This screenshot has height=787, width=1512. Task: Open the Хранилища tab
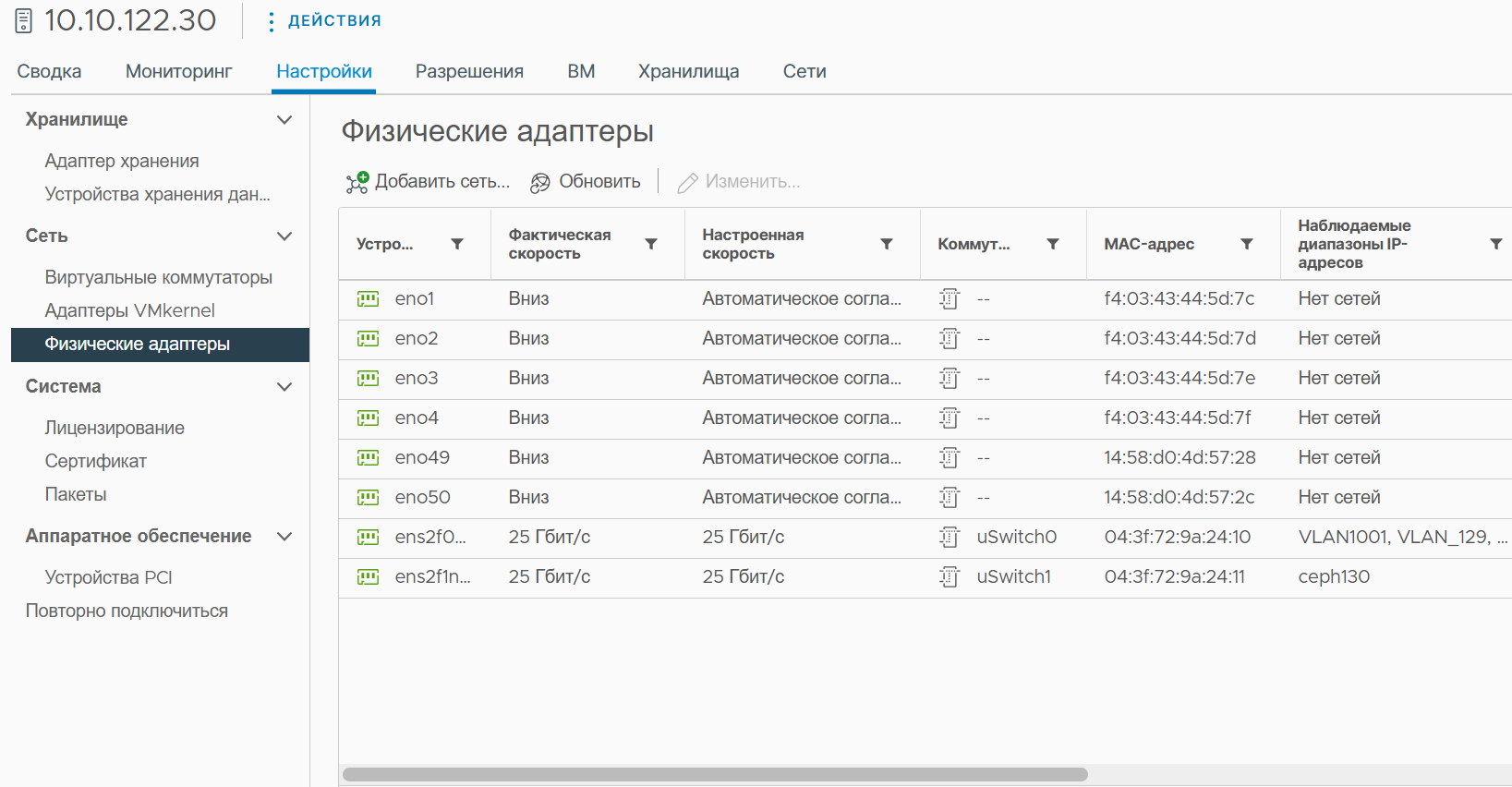tap(689, 71)
